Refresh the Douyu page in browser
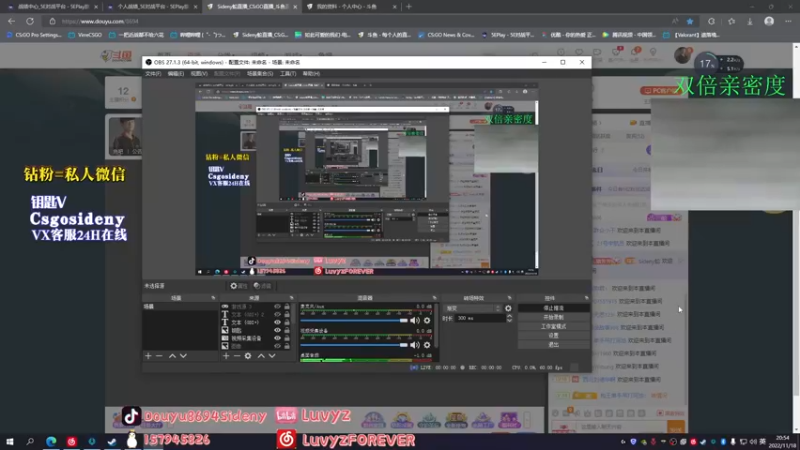The width and height of the screenshot is (800, 450). click(30, 21)
